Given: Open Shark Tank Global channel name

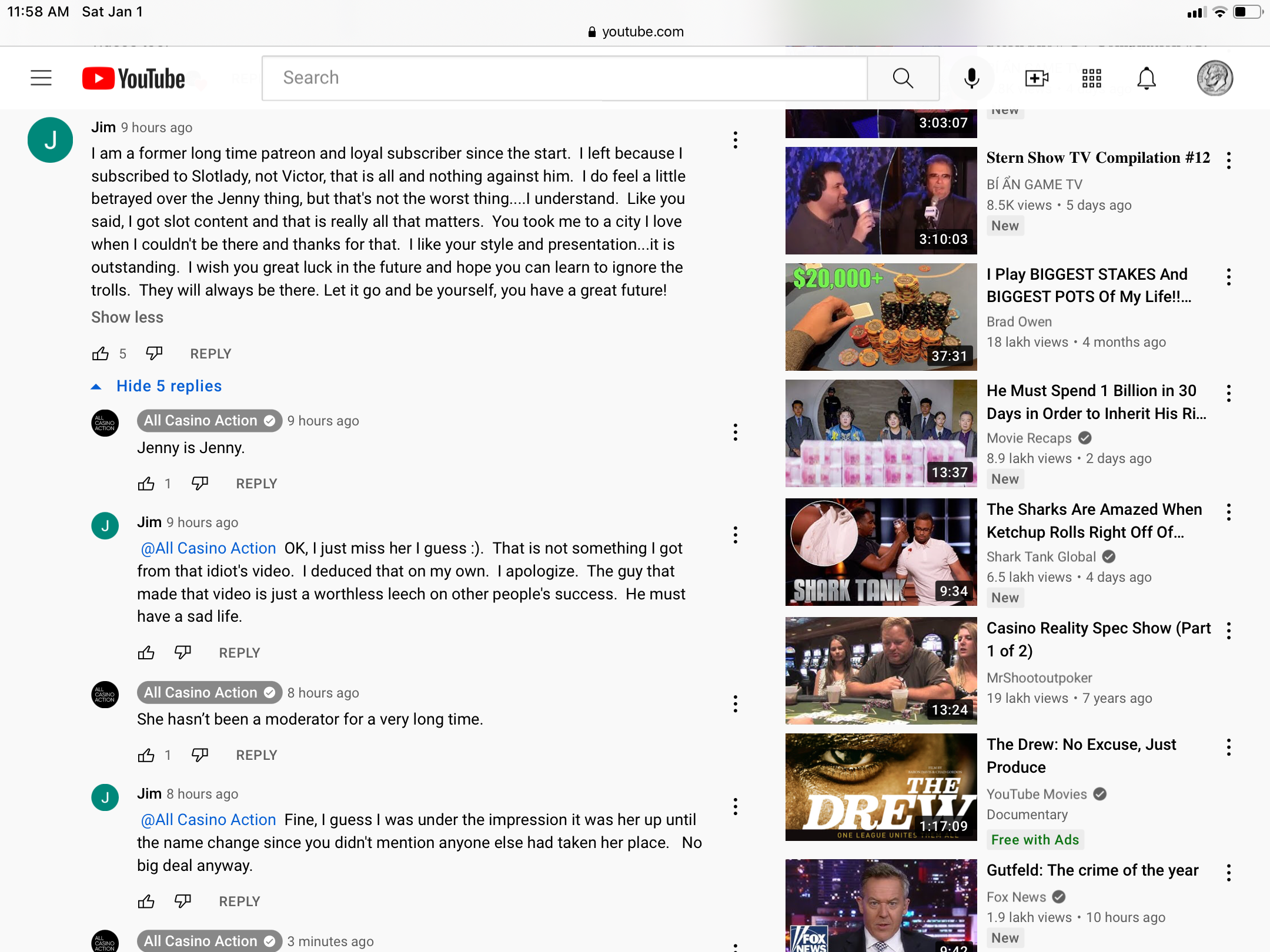Looking at the screenshot, I should (x=1041, y=557).
